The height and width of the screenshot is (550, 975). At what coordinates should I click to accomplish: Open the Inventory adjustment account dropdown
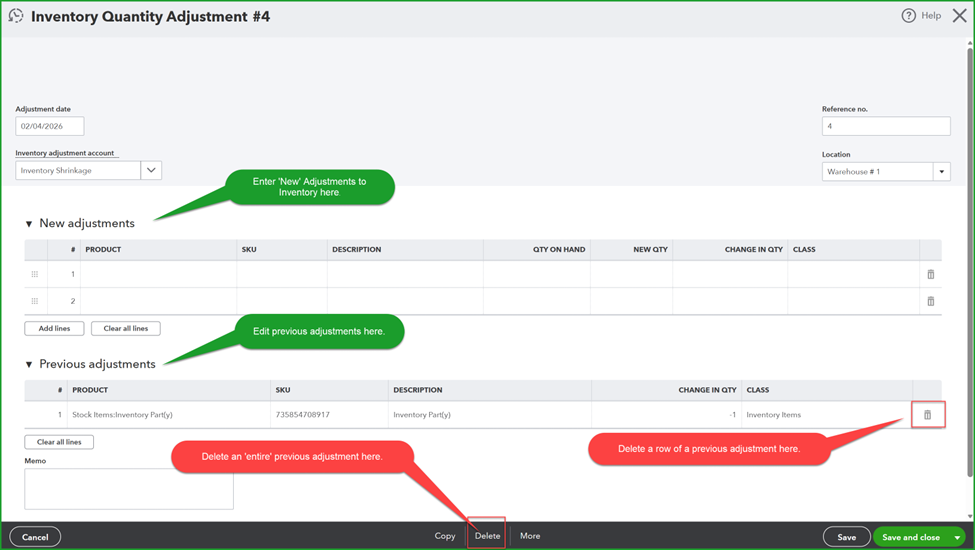[151, 170]
